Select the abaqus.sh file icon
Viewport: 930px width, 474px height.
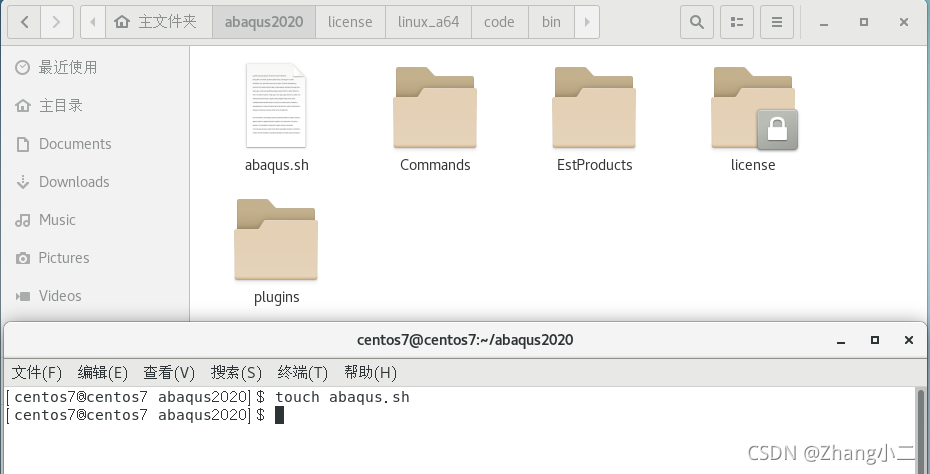coord(276,107)
